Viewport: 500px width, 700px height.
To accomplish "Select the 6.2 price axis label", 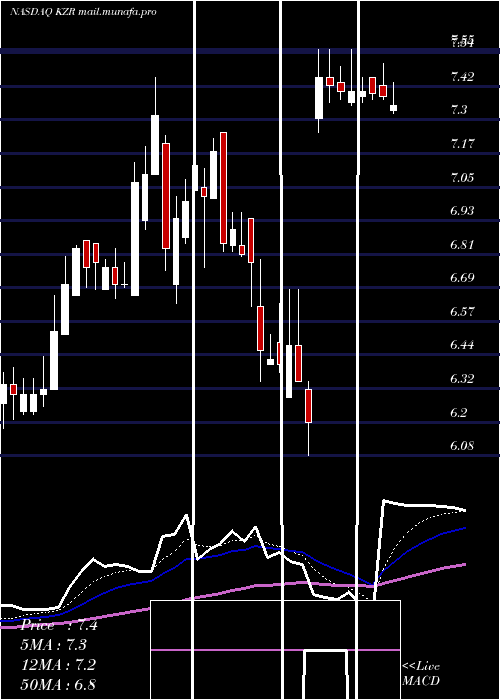I will pos(459,412).
